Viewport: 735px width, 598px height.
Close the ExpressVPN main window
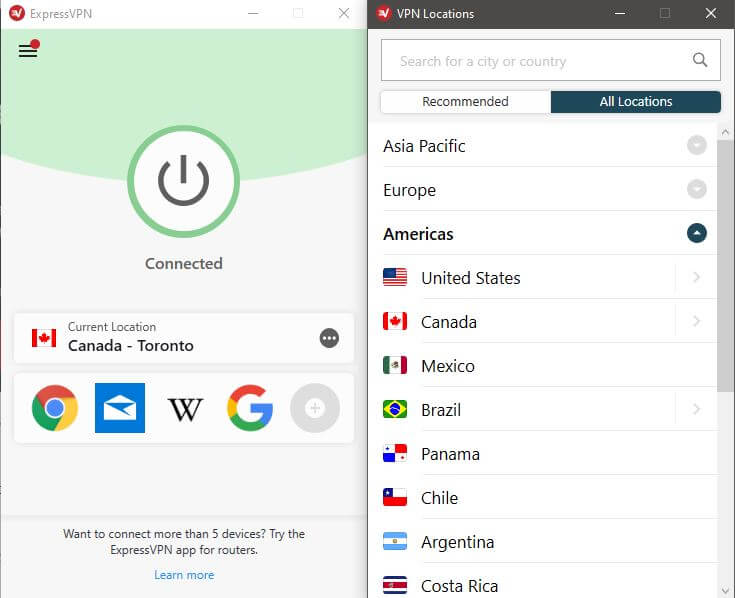coord(344,13)
